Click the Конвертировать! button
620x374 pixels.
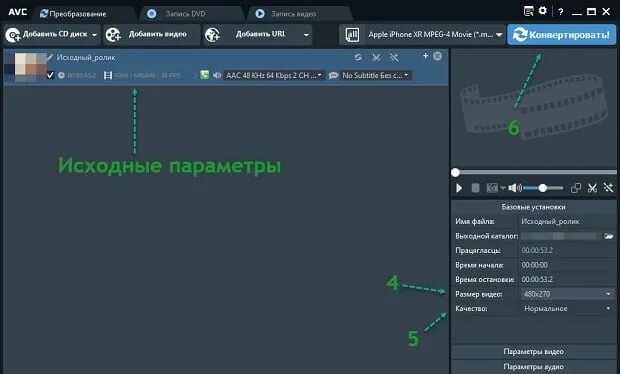point(561,35)
